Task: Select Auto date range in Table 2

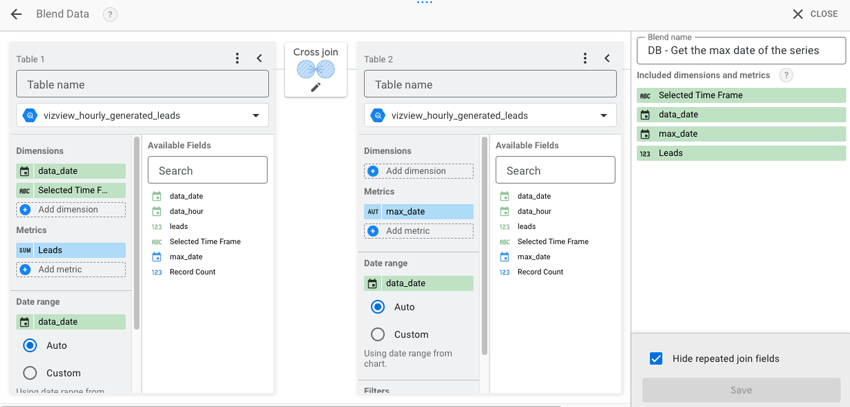Action: (377, 307)
